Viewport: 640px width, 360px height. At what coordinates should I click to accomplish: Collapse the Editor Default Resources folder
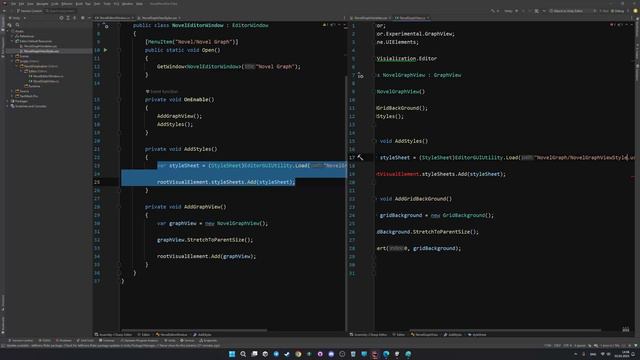coord(12,41)
